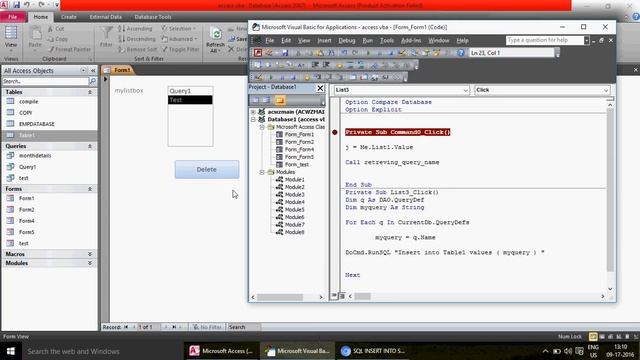Click Microsoft Access taskbar button
Image resolution: width=640 pixels, height=360 pixels.
coord(222,351)
